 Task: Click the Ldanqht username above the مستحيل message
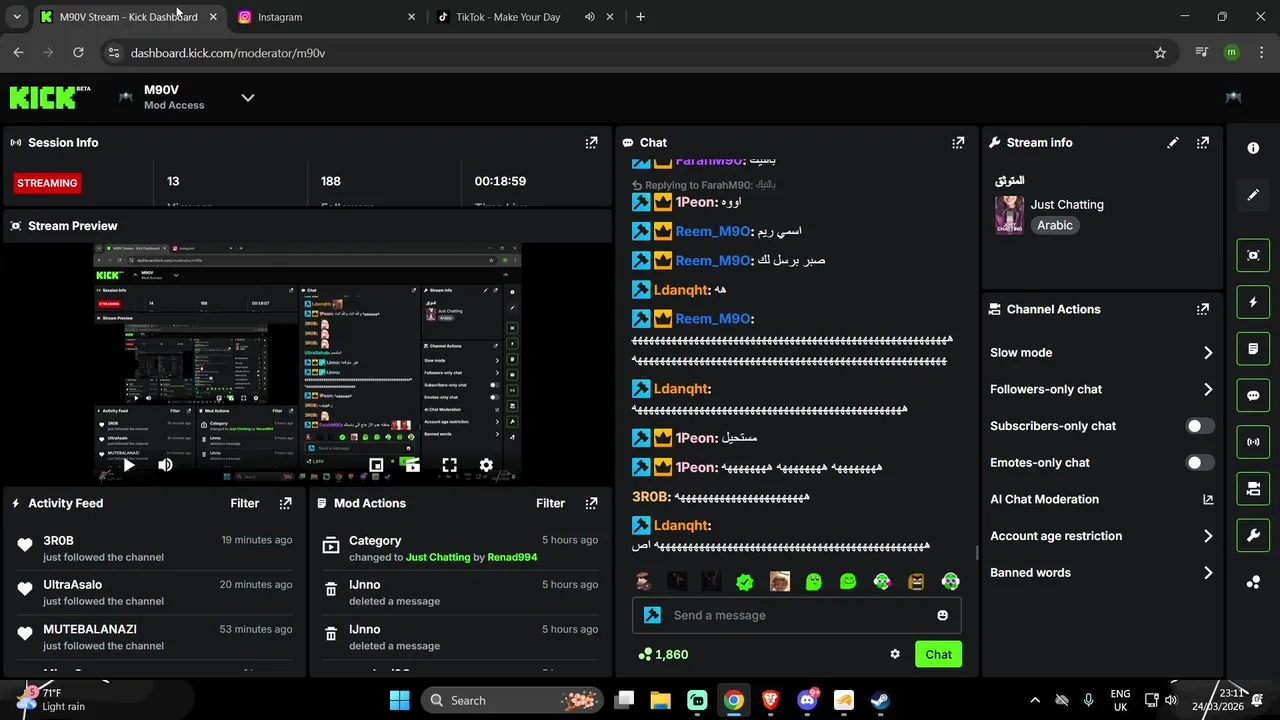(x=682, y=389)
